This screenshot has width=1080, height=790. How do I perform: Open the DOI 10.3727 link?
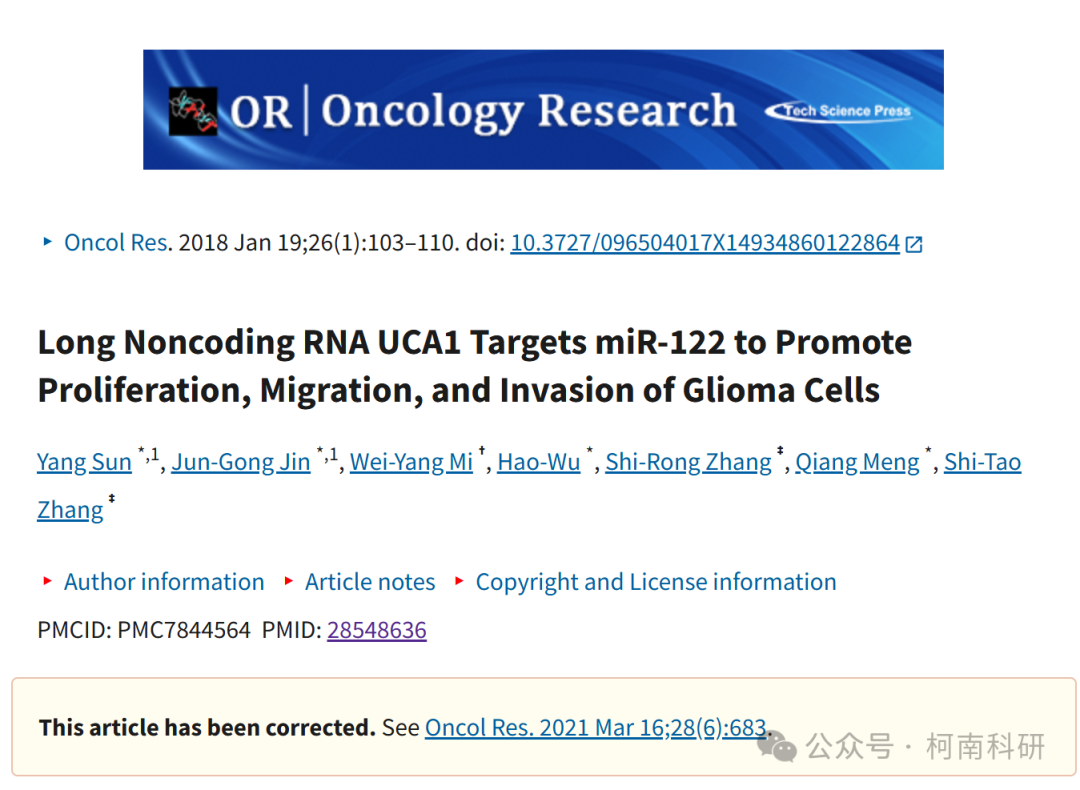(x=705, y=242)
